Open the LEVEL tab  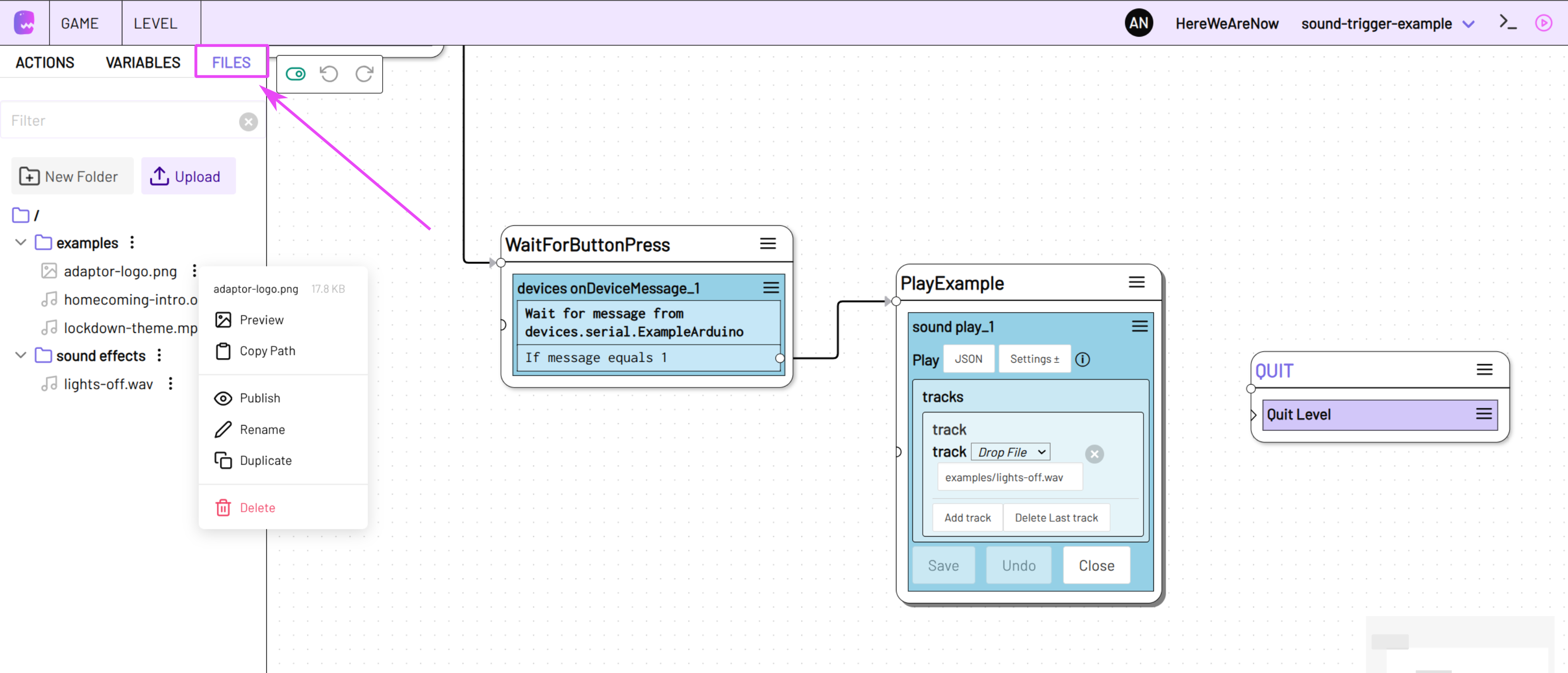click(x=155, y=23)
